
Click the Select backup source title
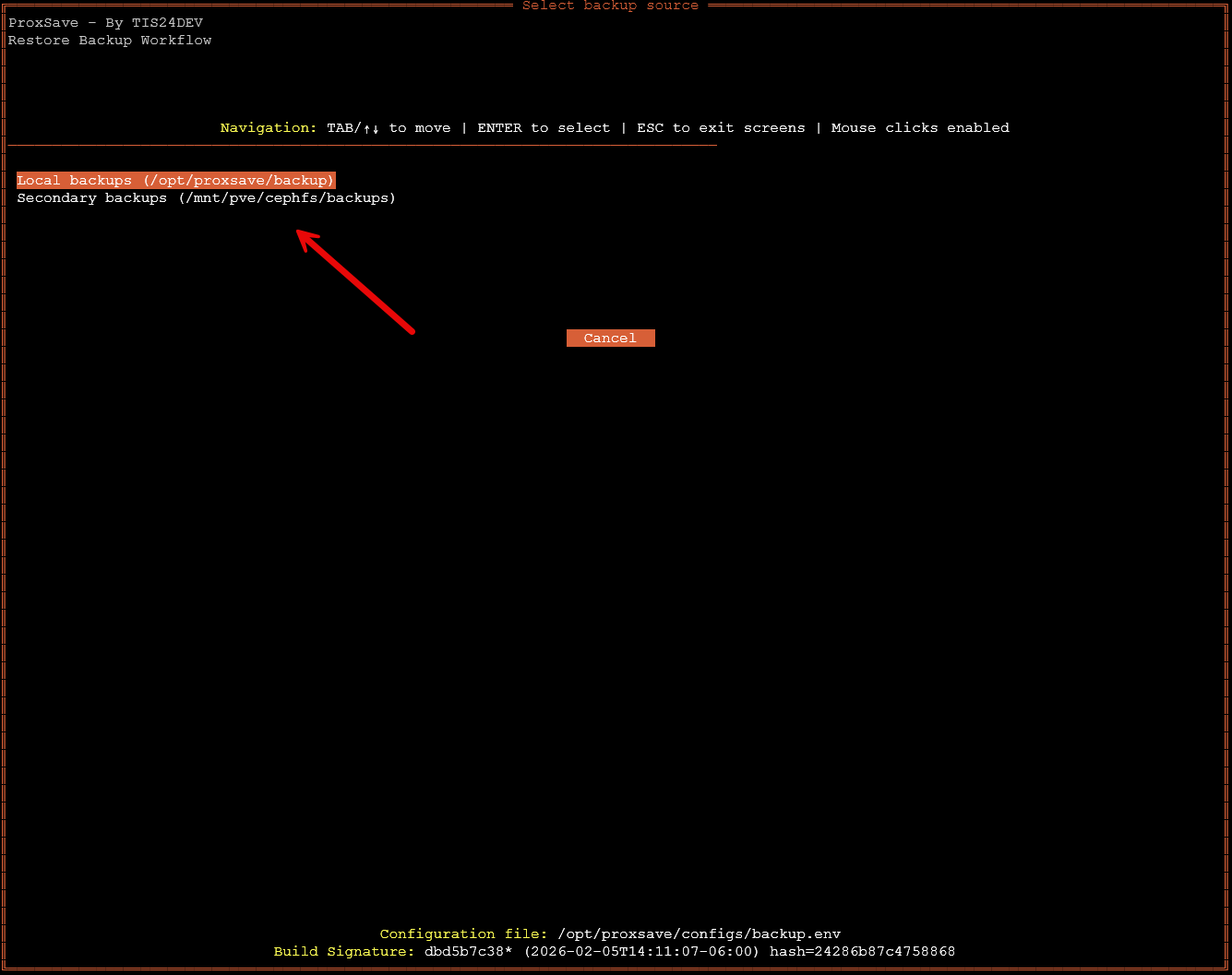point(610,6)
